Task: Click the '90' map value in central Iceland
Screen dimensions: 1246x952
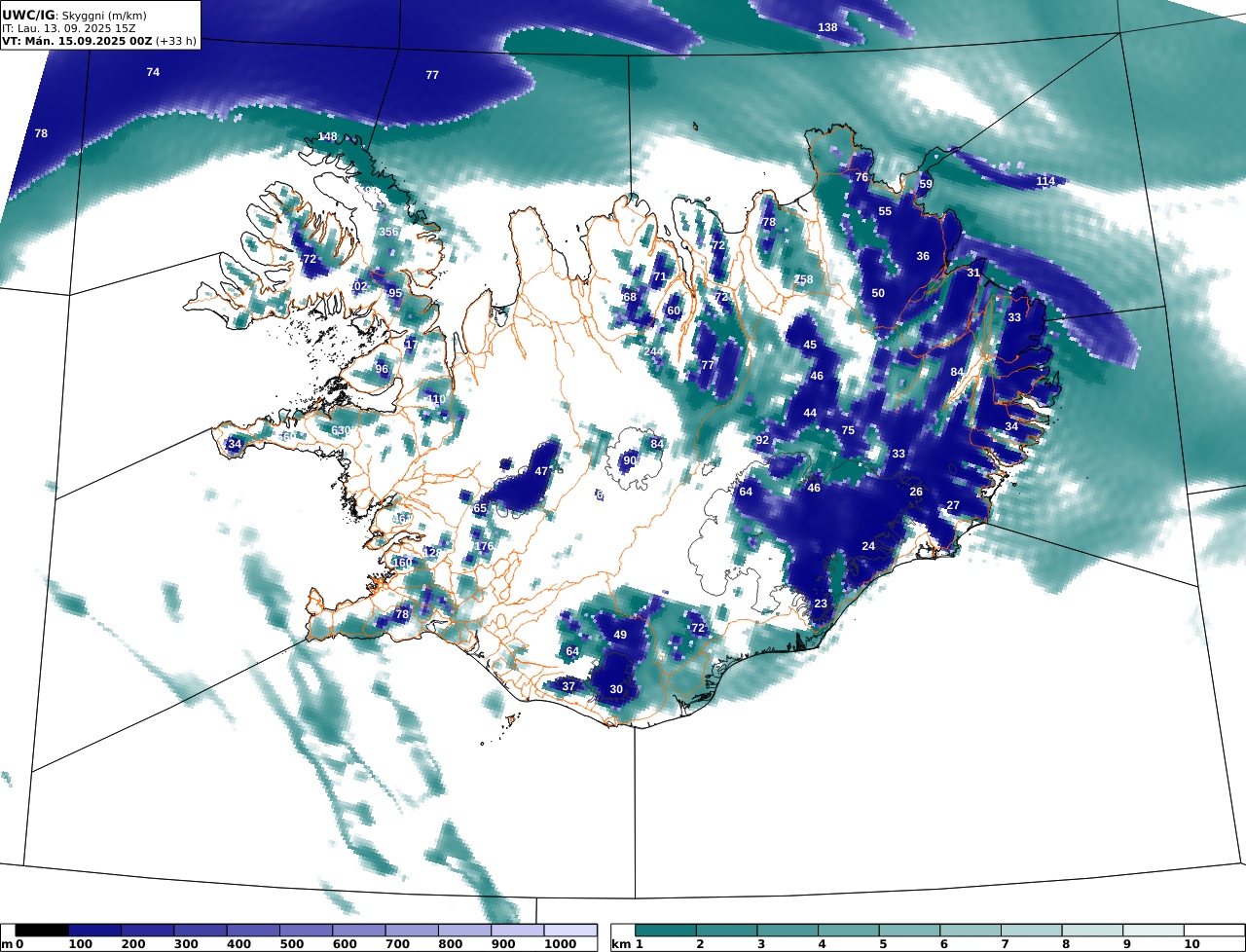Action: [630, 460]
